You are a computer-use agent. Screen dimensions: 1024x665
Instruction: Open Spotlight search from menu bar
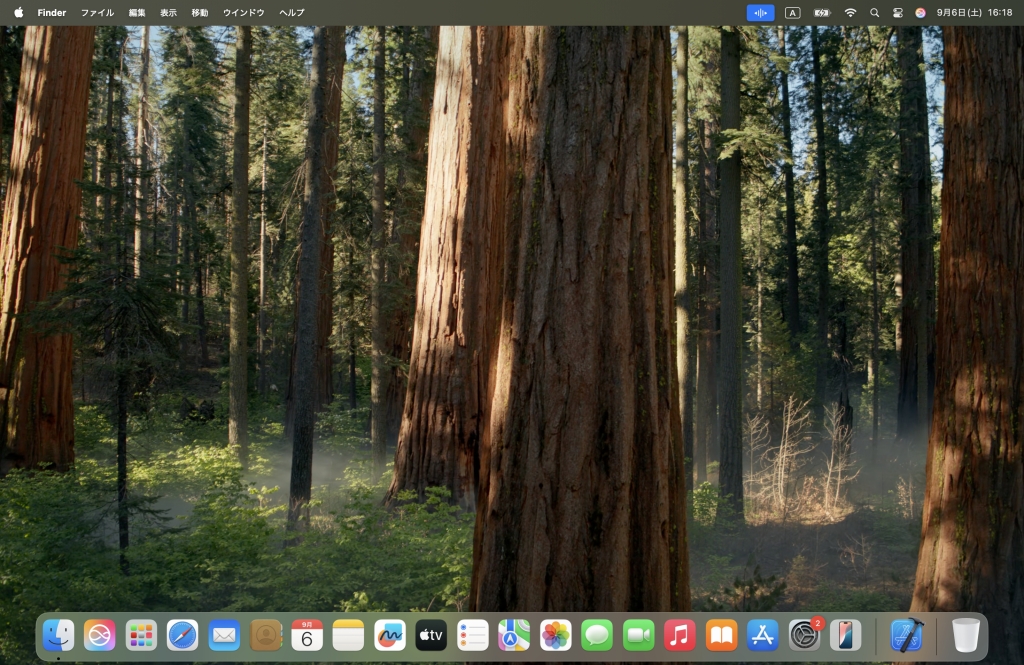coord(874,12)
